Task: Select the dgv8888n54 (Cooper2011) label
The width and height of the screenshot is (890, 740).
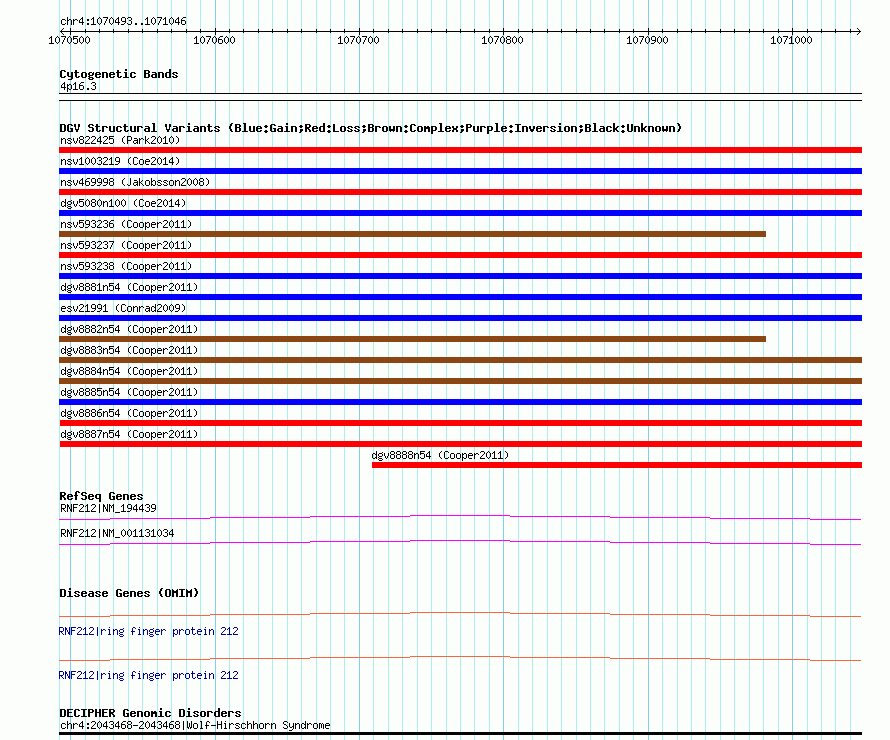Action: (x=440, y=455)
